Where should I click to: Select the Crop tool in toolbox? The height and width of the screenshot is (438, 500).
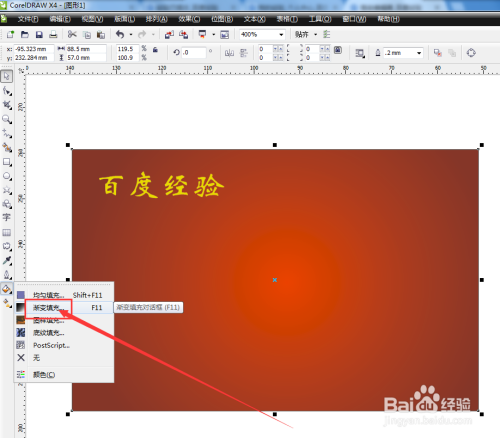(7, 105)
